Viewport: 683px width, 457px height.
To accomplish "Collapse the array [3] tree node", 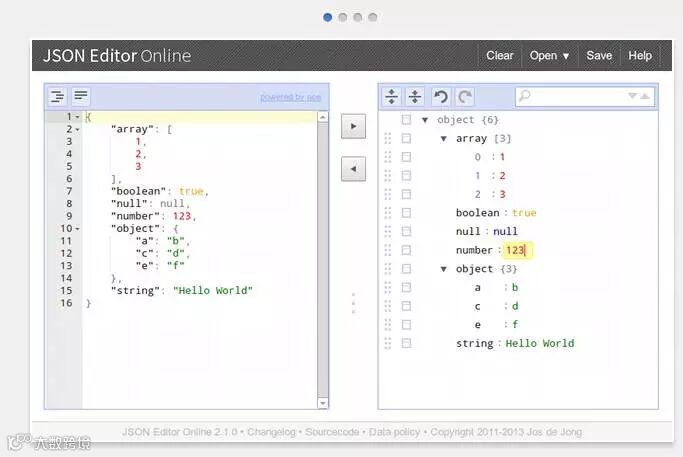I will [x=443, y=139].
